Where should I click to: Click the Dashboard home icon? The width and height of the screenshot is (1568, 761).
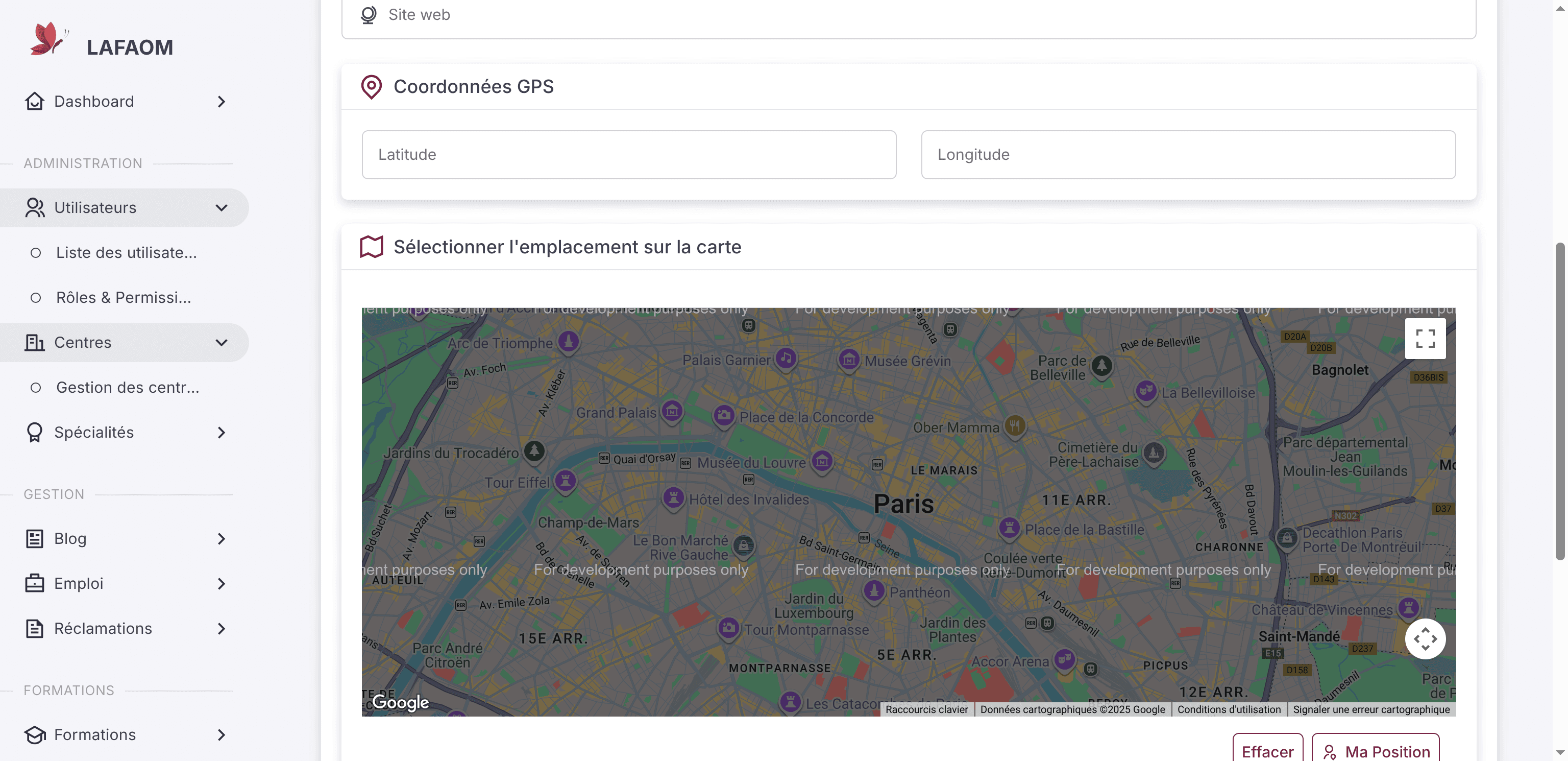coord(35,101)
